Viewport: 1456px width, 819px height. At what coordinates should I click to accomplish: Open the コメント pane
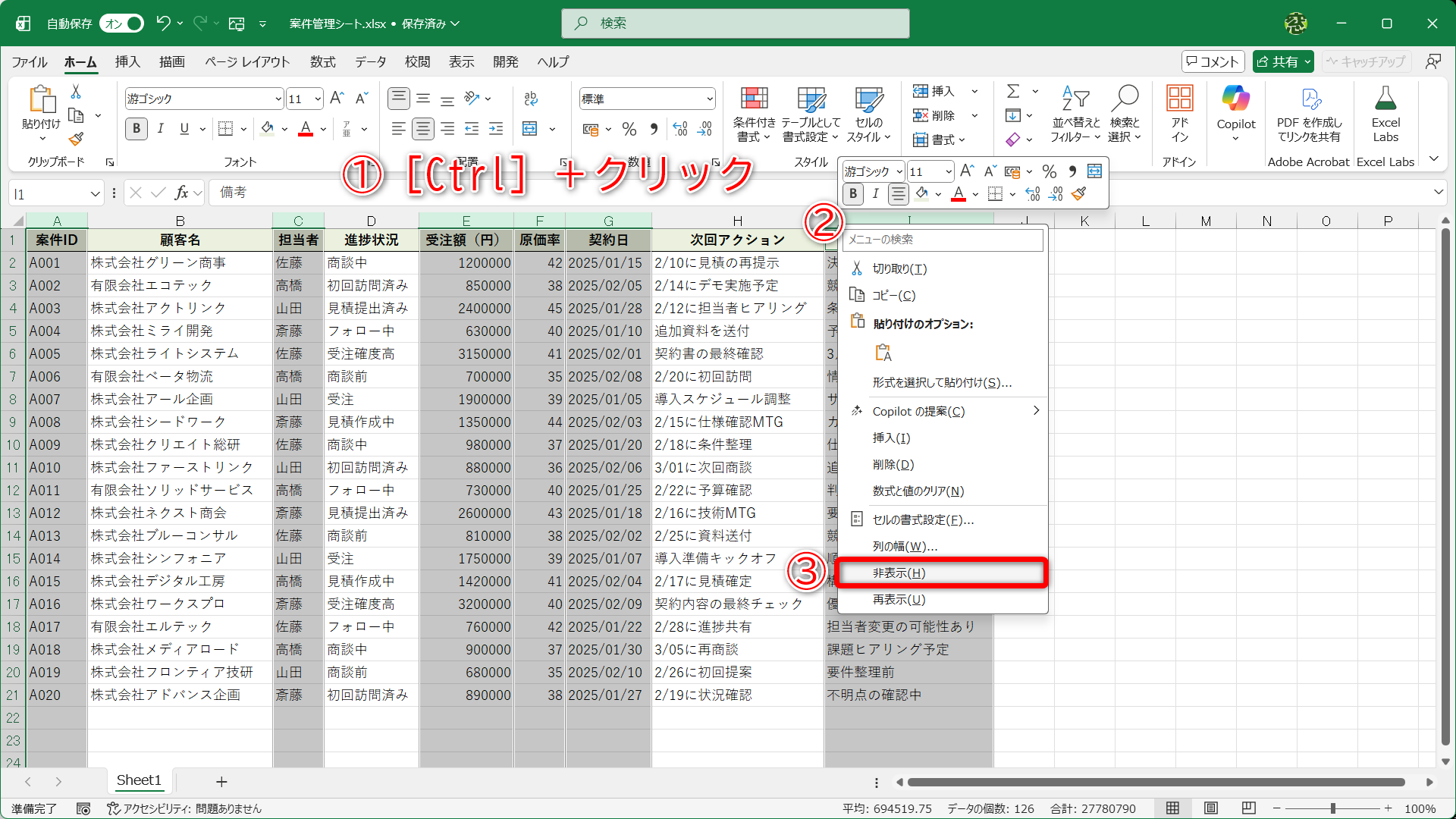pyautogui.click(x=1212, y=61)
